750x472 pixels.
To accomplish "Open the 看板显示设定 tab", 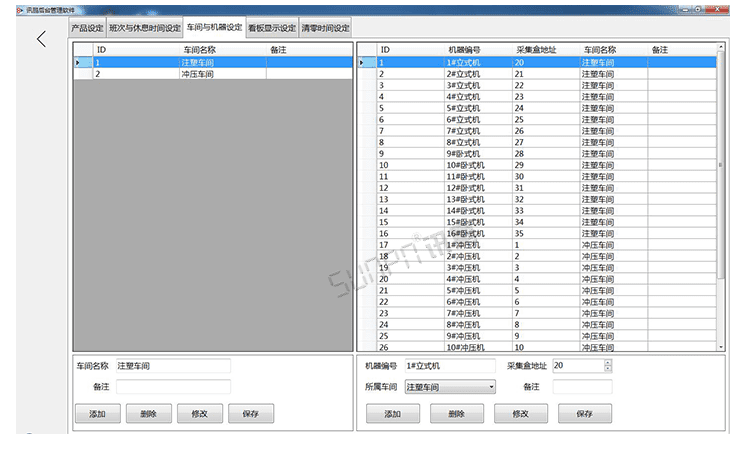I will click(271, 27).
